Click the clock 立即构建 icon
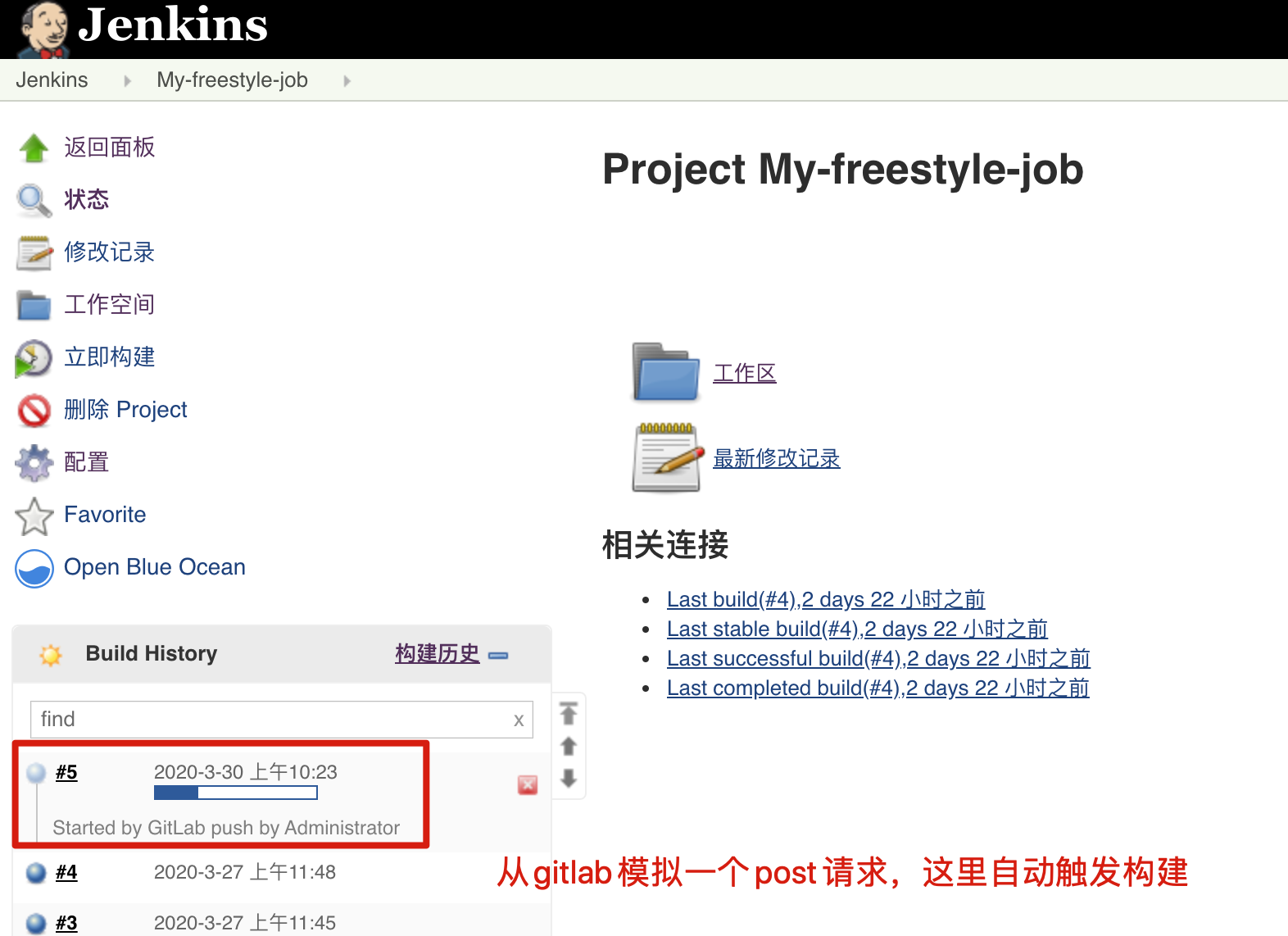 [x=34, y=358]
